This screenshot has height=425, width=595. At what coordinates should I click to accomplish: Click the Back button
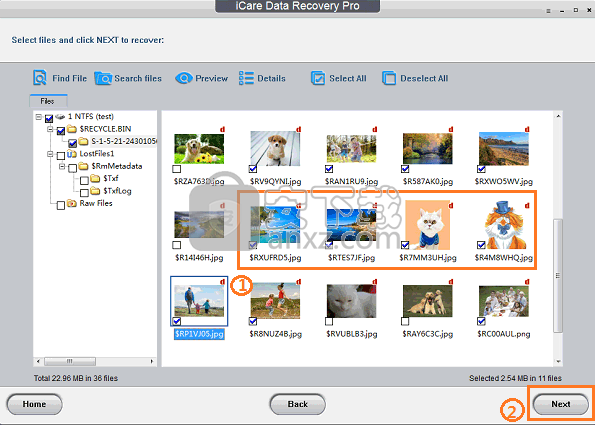point(298,404)
